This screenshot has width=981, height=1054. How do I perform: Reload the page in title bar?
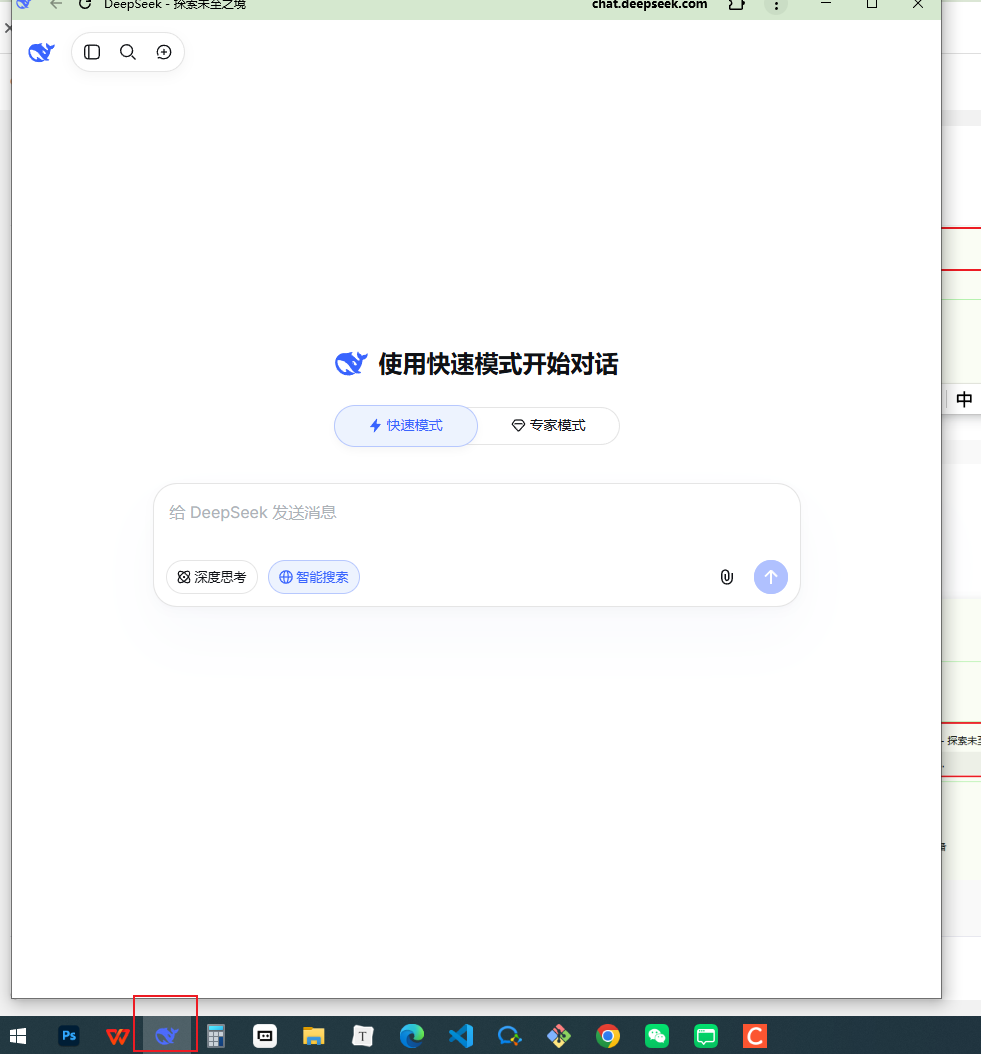85,5
